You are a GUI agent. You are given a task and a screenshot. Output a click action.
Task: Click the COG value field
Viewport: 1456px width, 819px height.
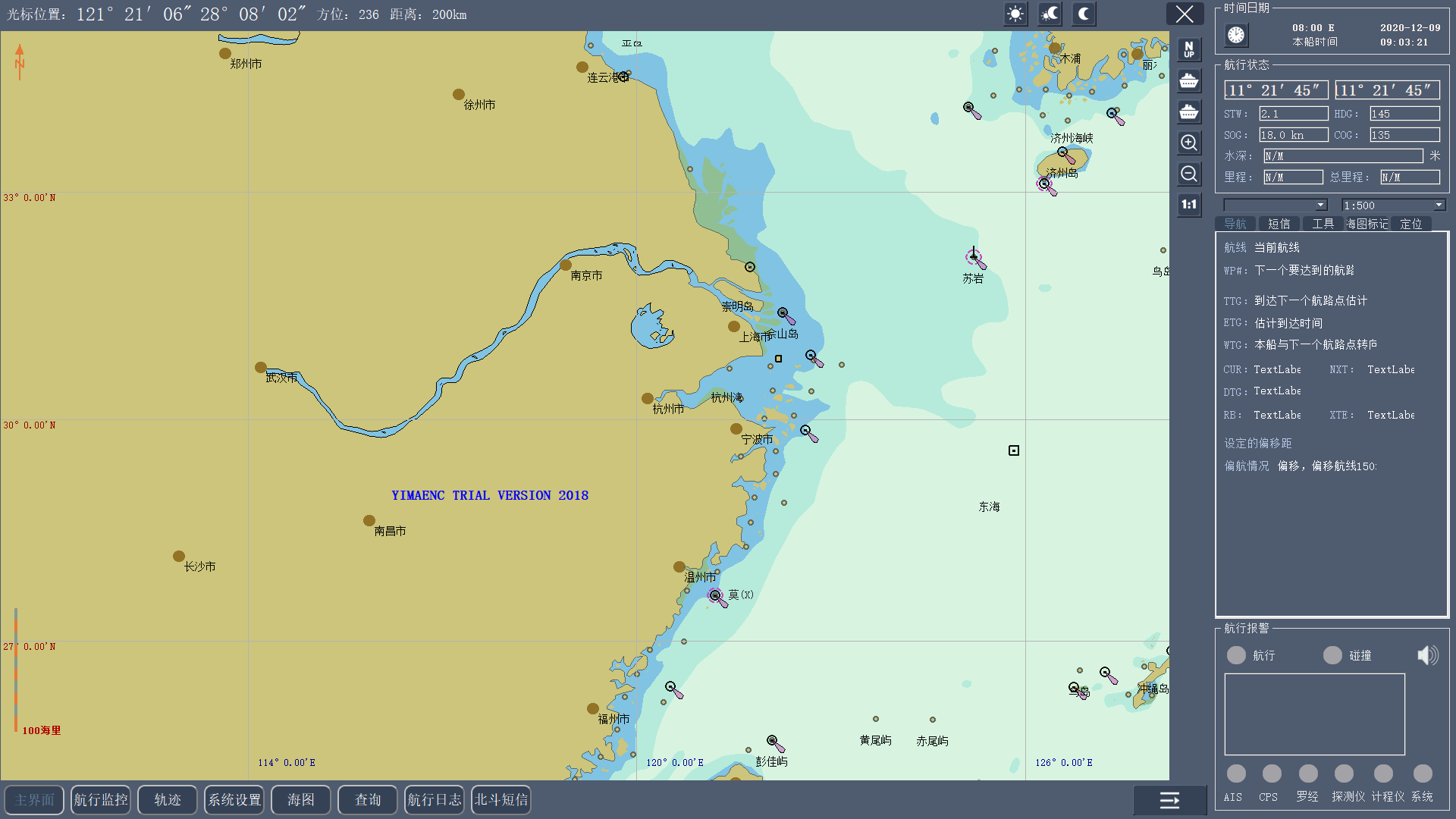point(1404,135)
